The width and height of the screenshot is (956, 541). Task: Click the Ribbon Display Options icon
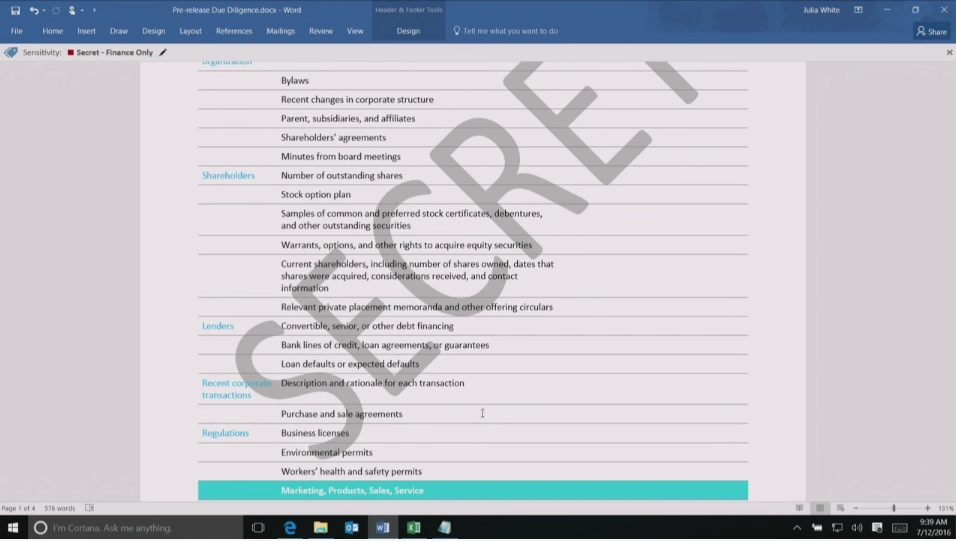pyautogui.click(x=858, y=10)
